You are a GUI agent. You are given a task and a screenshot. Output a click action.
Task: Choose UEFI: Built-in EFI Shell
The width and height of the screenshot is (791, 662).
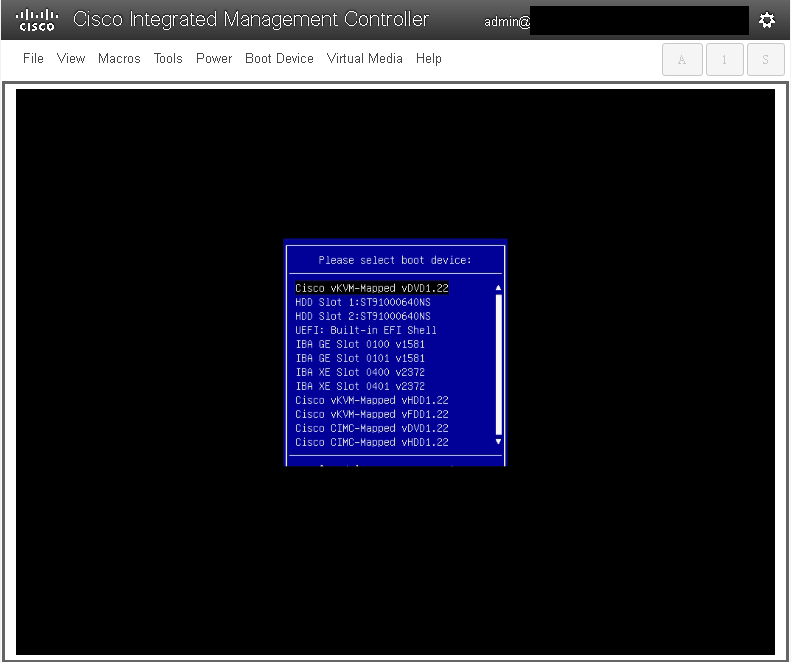pos(366,330)
